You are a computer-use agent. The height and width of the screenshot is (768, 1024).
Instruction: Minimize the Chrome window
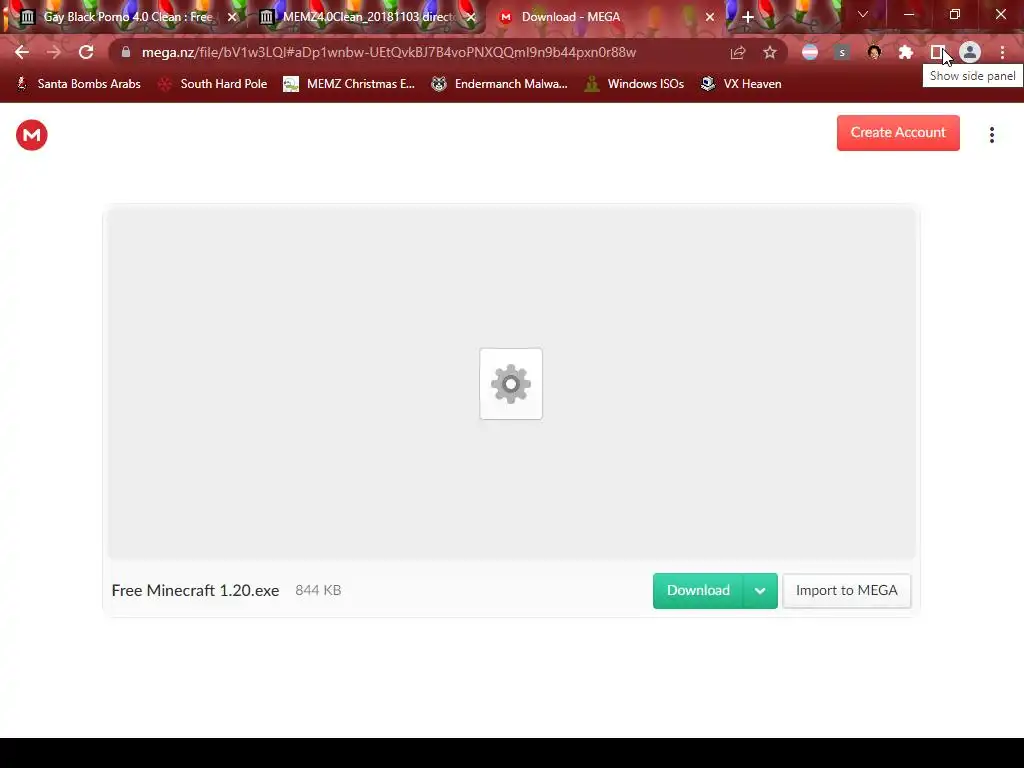(x=908, y=14)
